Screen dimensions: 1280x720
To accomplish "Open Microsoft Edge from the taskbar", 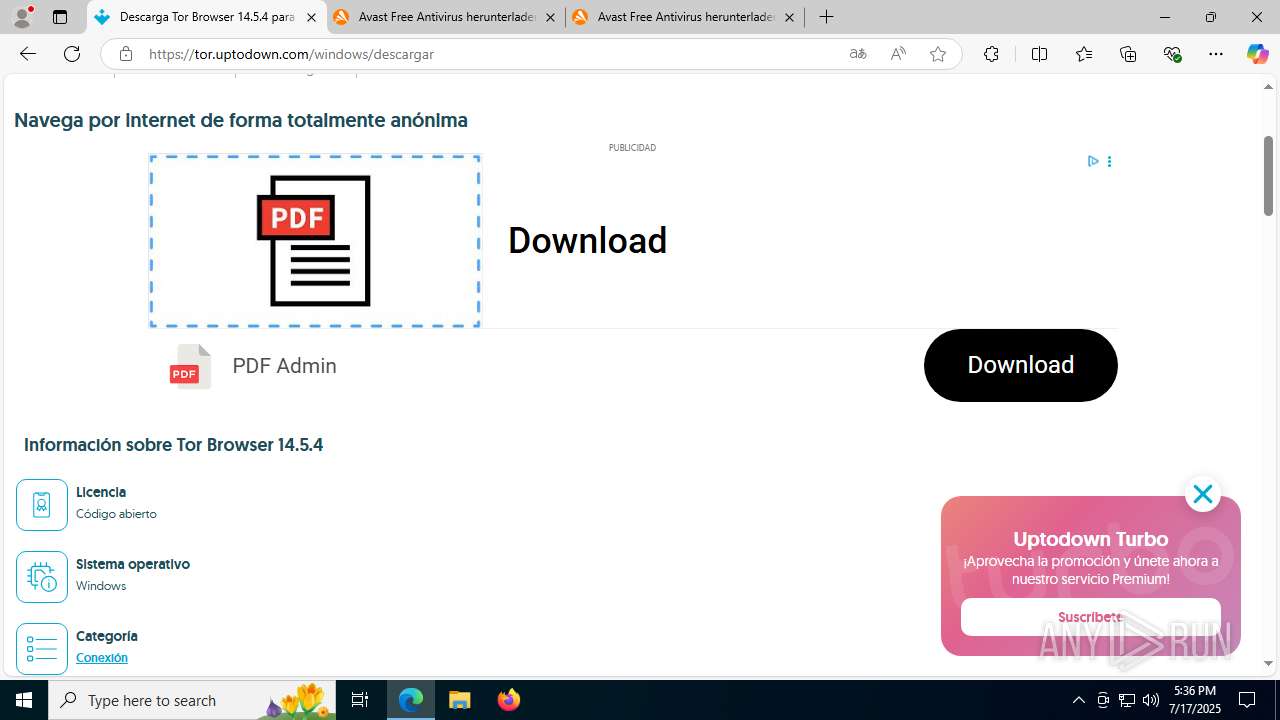I will coord(411,700).
